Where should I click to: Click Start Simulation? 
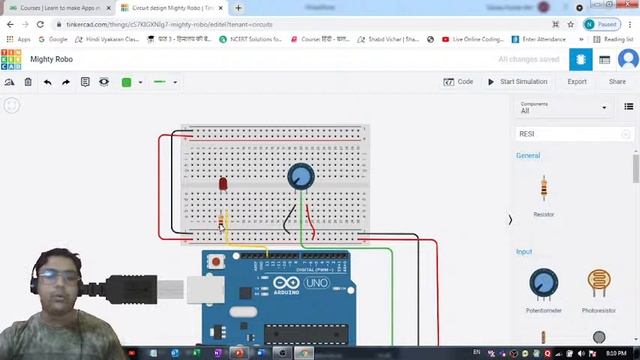518,82
